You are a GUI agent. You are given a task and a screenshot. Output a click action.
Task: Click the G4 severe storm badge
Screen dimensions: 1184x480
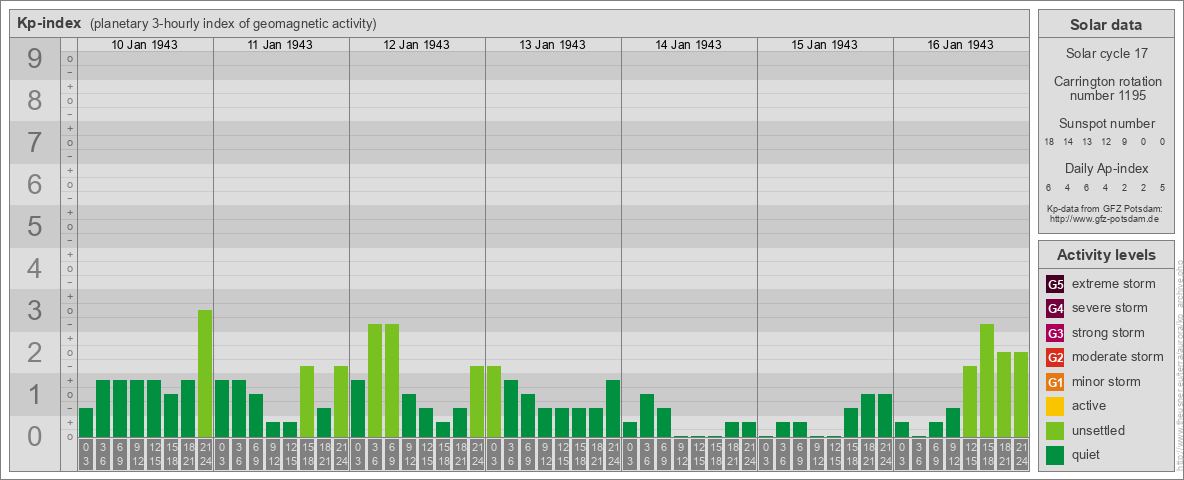(1055, 309)
